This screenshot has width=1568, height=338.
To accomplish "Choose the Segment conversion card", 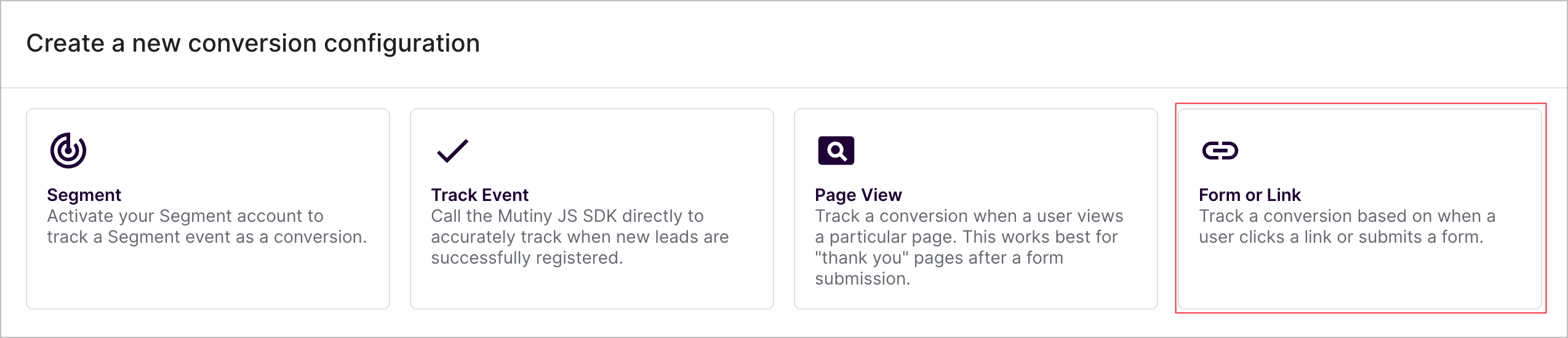I will point(208,209).
